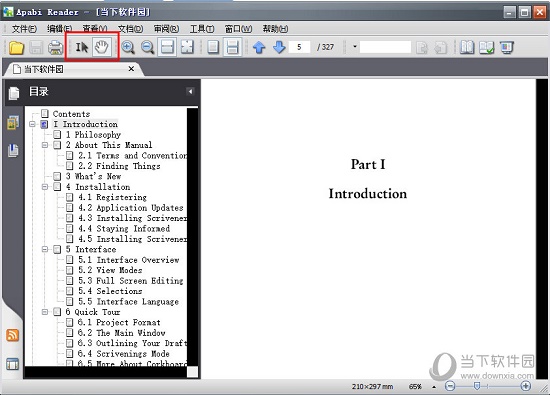Open the 文档 menu

(130, 29)
